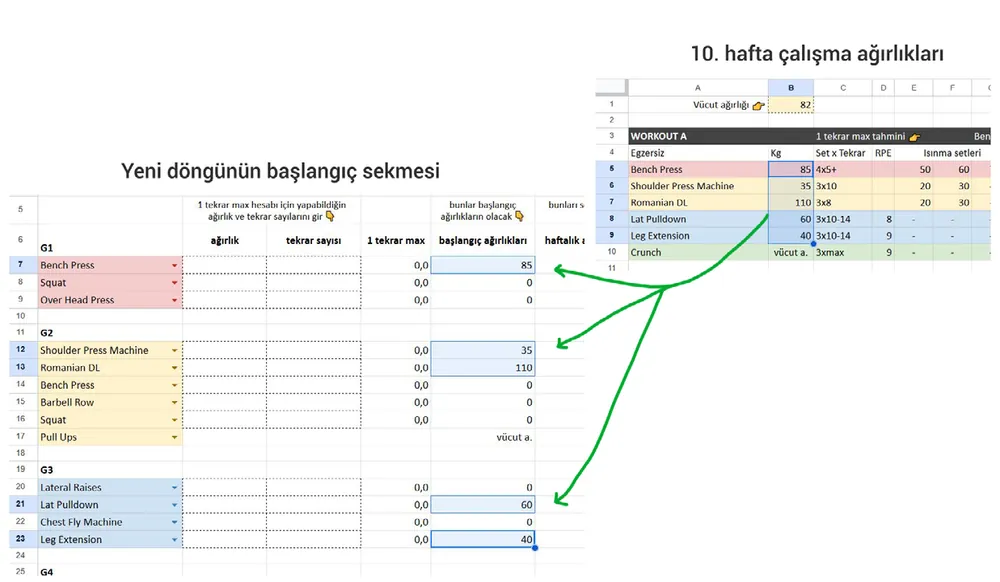Open the G2 Bench Press dropdown on row 14

click(174, 385)
